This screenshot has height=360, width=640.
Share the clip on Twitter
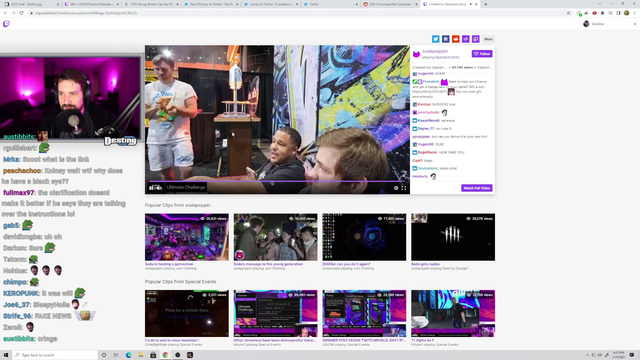[436, 39]
